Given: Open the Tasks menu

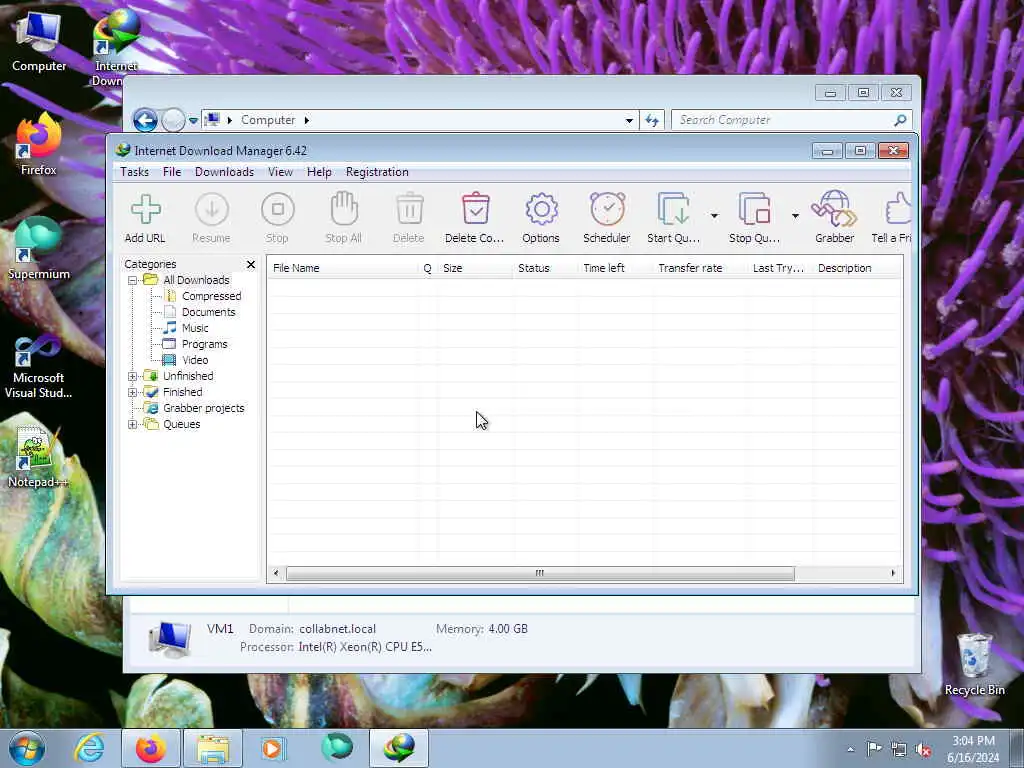Looking at the screenshot, I should click(135, 172).
